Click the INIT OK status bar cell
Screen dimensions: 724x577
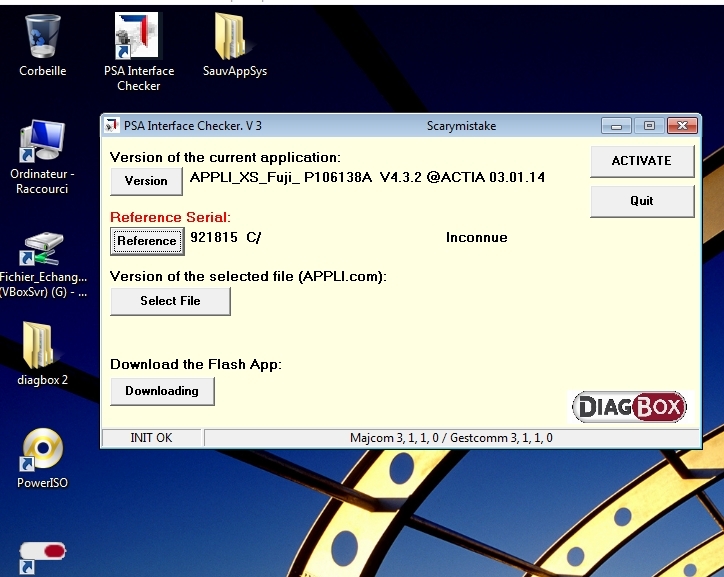click(x=151, y=438)
